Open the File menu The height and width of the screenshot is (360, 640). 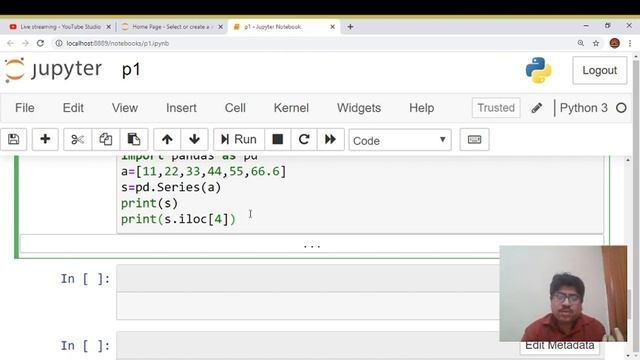24,108
